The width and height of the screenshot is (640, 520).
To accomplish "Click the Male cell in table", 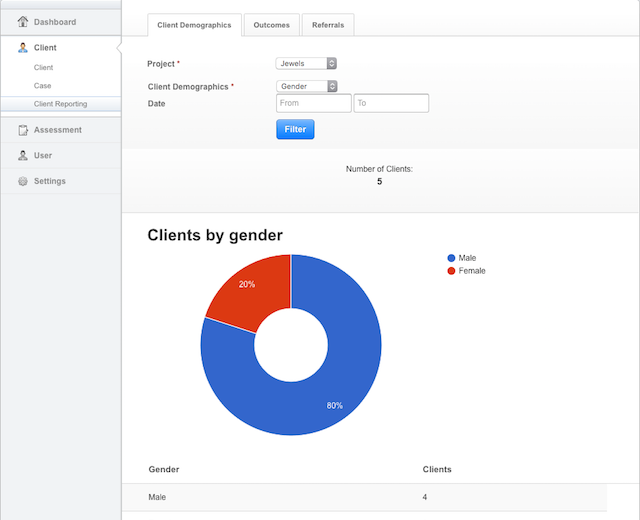I will pos(157,497).
